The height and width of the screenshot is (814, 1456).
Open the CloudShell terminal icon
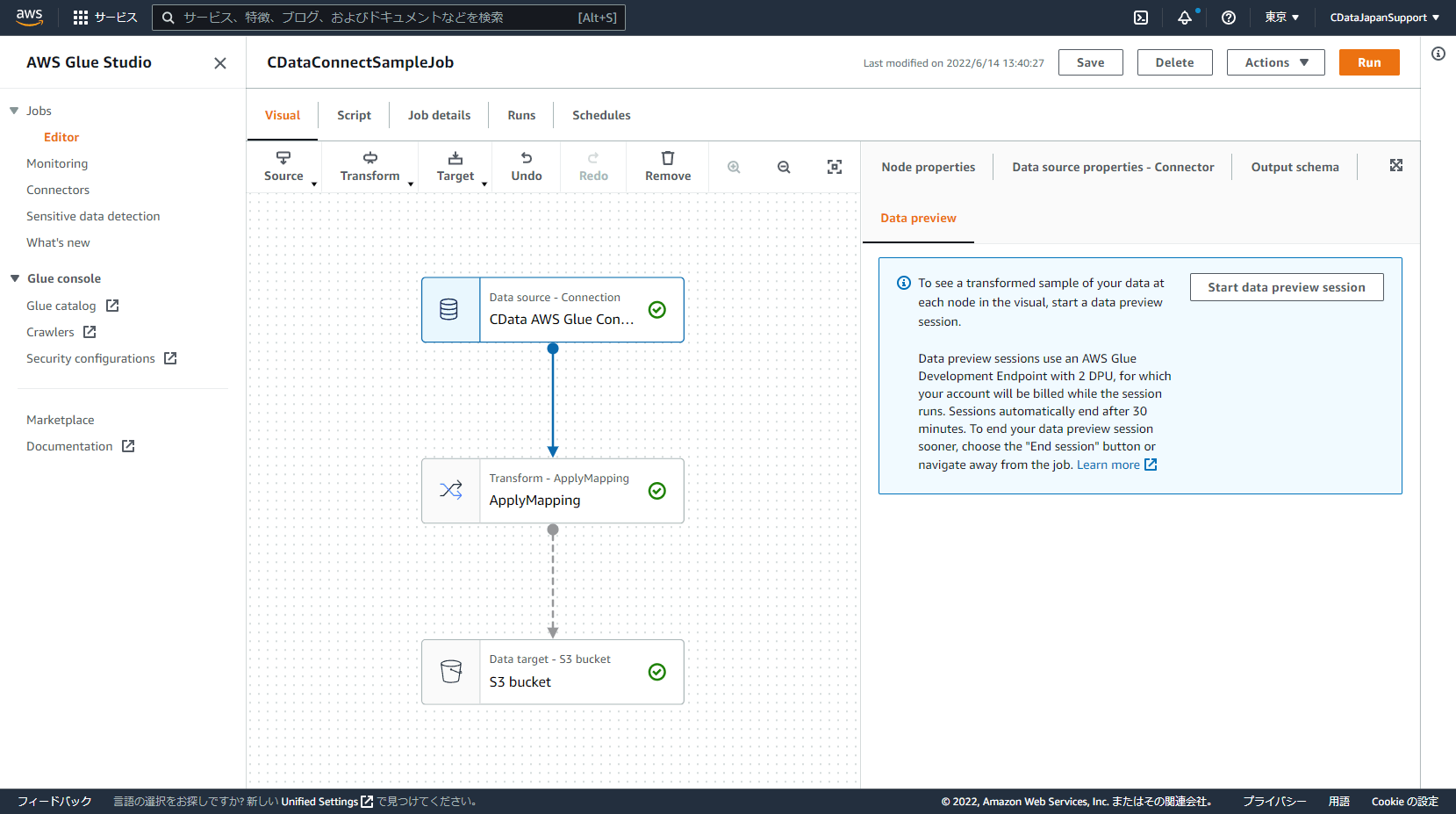(x=1141, y=18)
